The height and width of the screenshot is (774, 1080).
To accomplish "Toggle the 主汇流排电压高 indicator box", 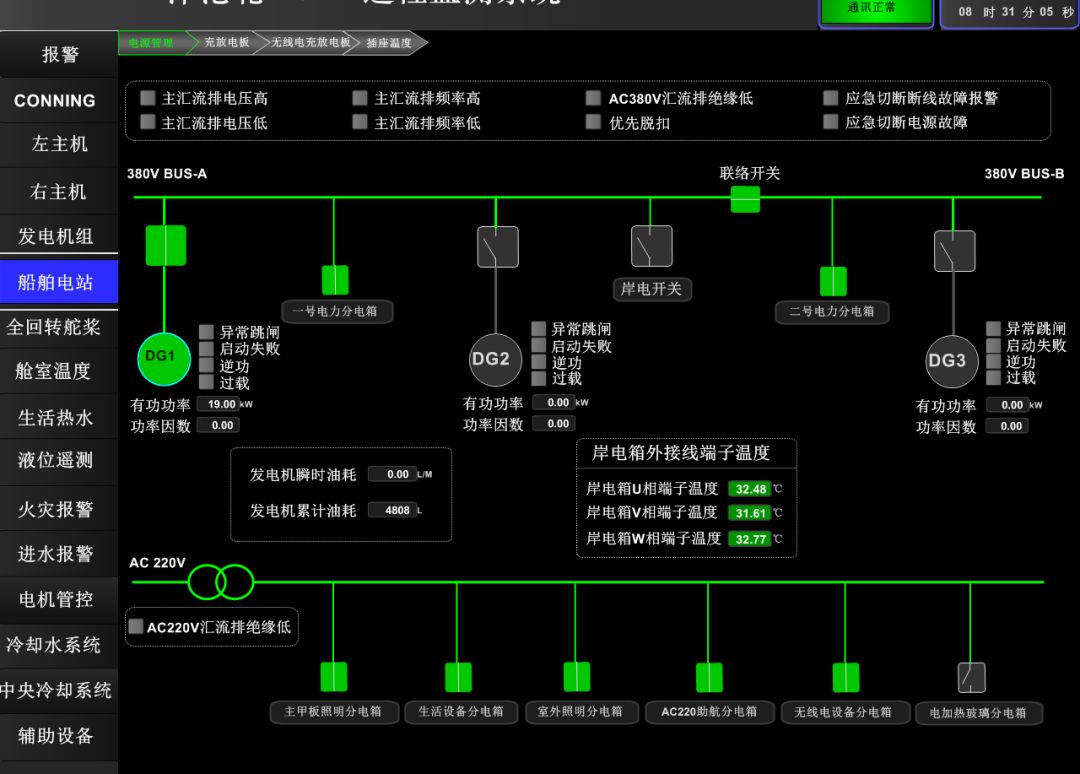I will coord(148,98).
